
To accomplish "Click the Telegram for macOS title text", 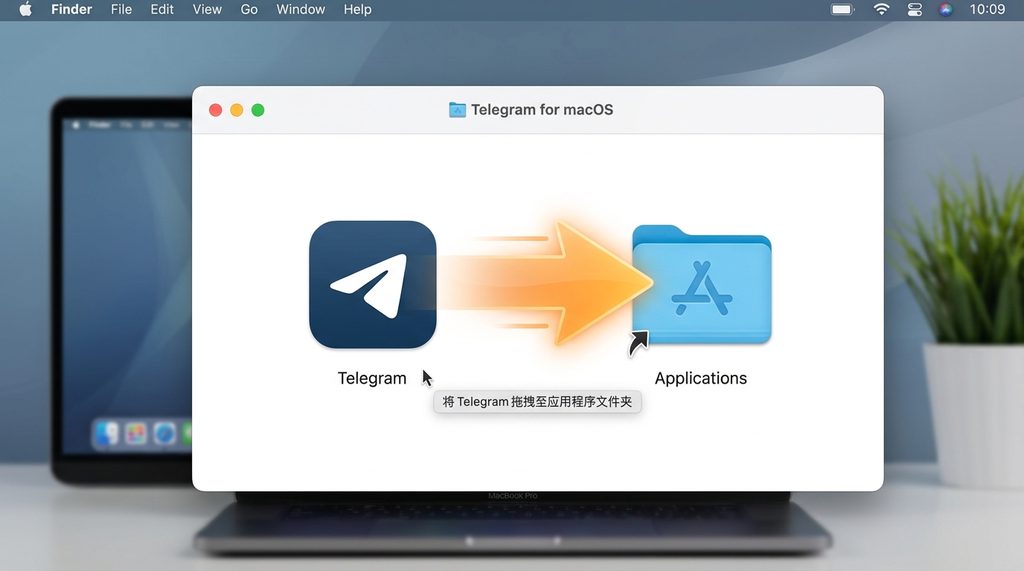I will click(x=542, y=110).
